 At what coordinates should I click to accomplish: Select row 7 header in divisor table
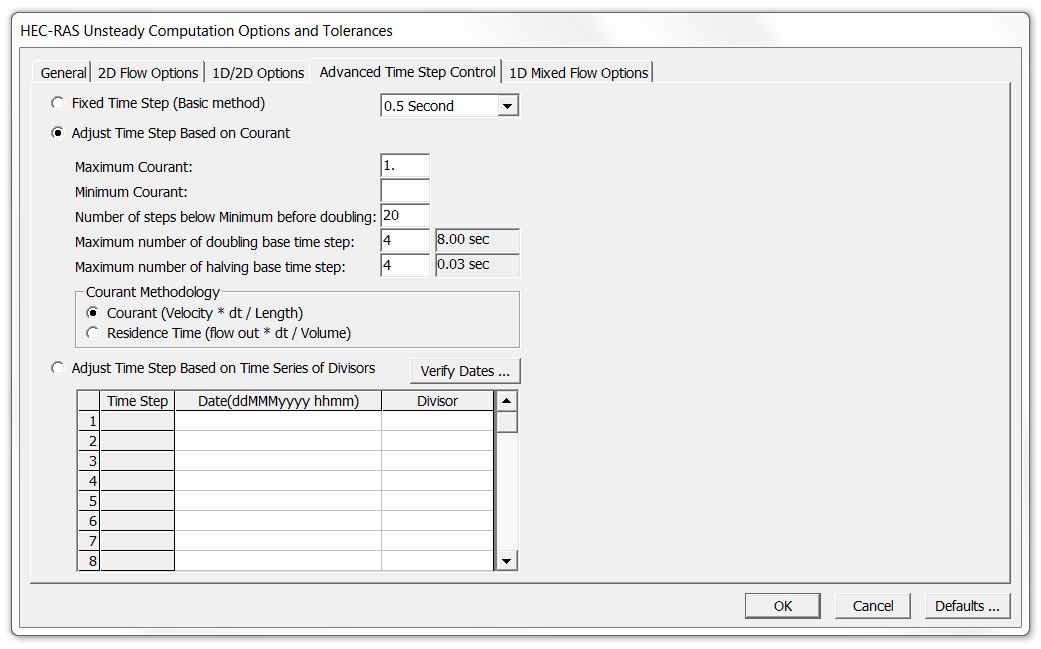(89, 540)
